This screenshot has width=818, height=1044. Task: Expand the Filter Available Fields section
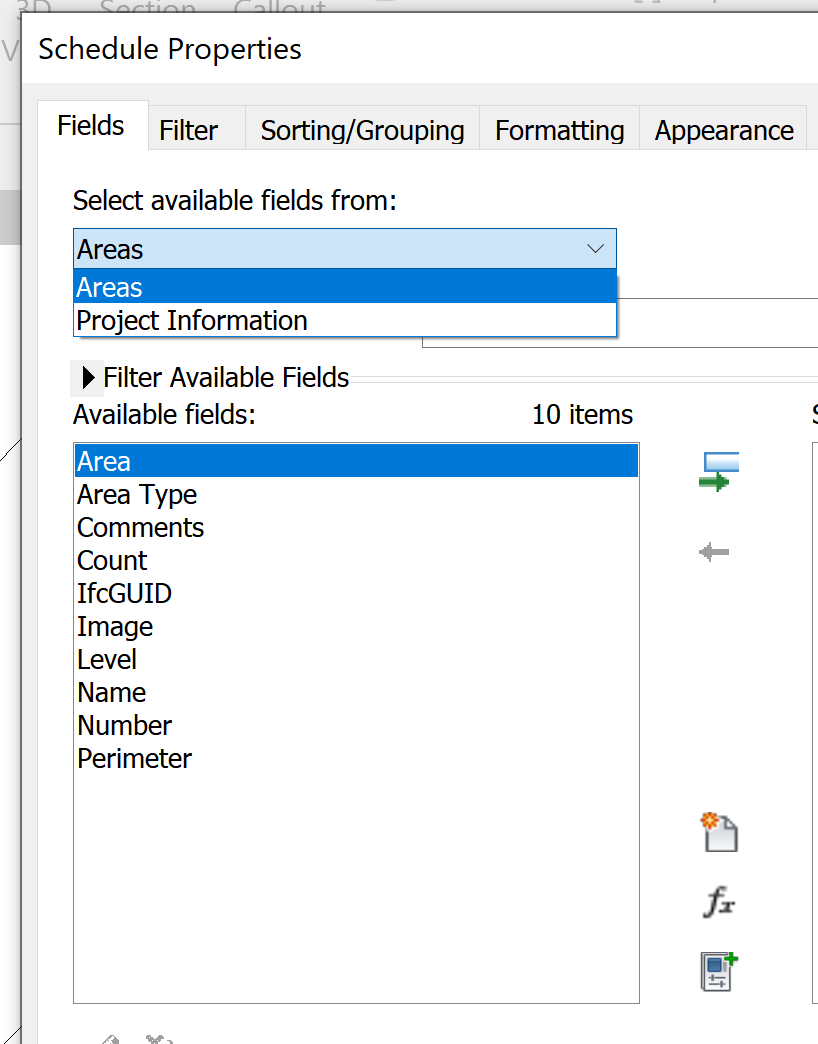pos(87,377)
